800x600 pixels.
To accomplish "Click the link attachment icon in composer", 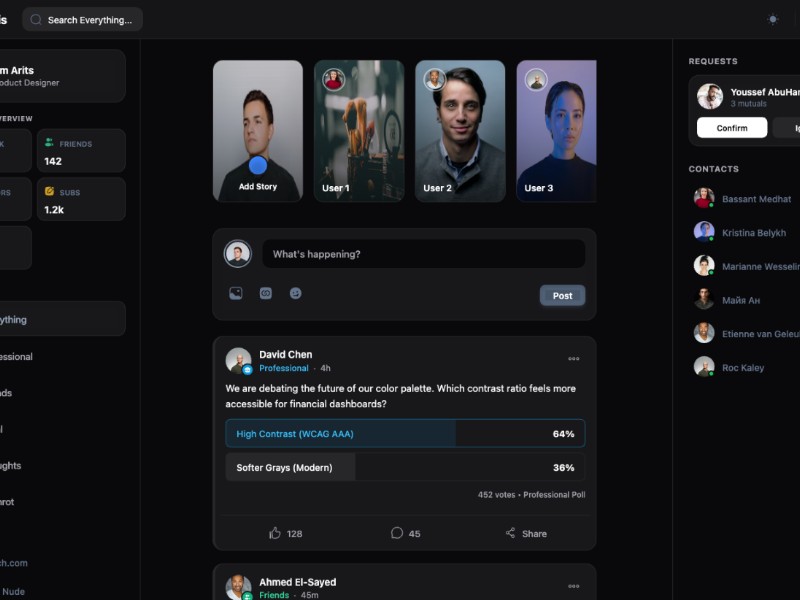I will point(266,294).
